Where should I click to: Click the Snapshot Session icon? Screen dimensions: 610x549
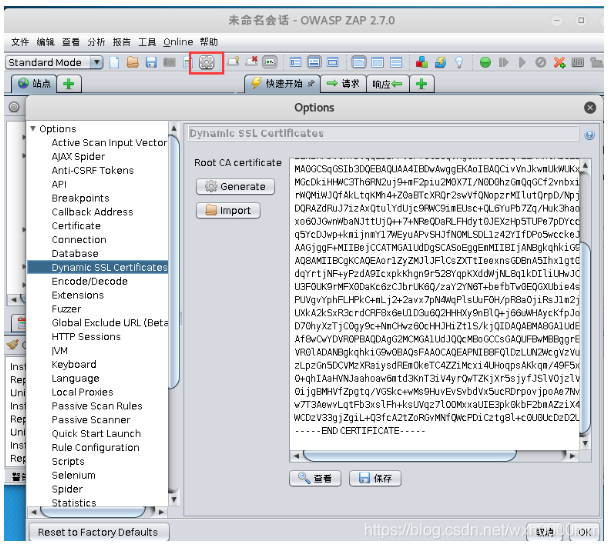click(169, 62)
